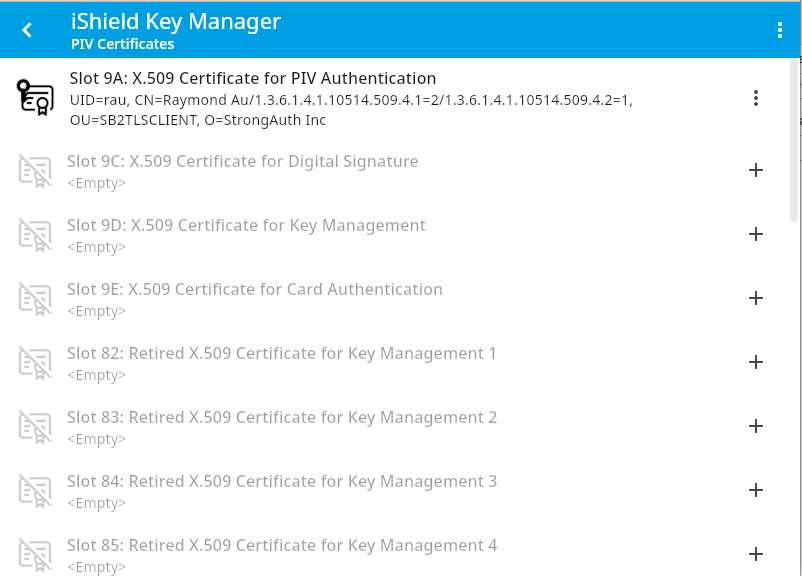802x576 pixels.
Task: Click empty certificate icon for Slot 9C
Action: pyautogui.click(x=35, y=171)
